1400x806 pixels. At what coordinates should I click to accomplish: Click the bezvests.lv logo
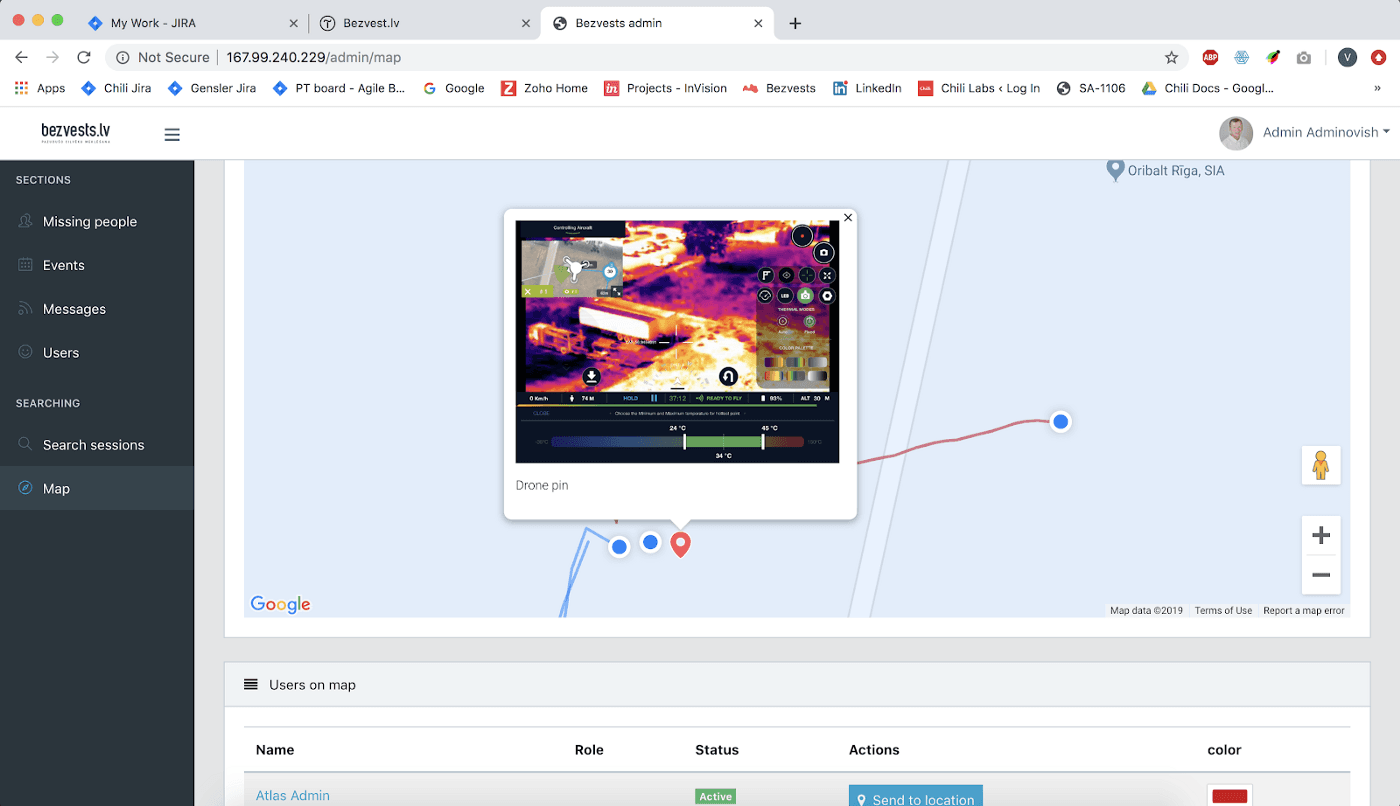coord(76,133)
